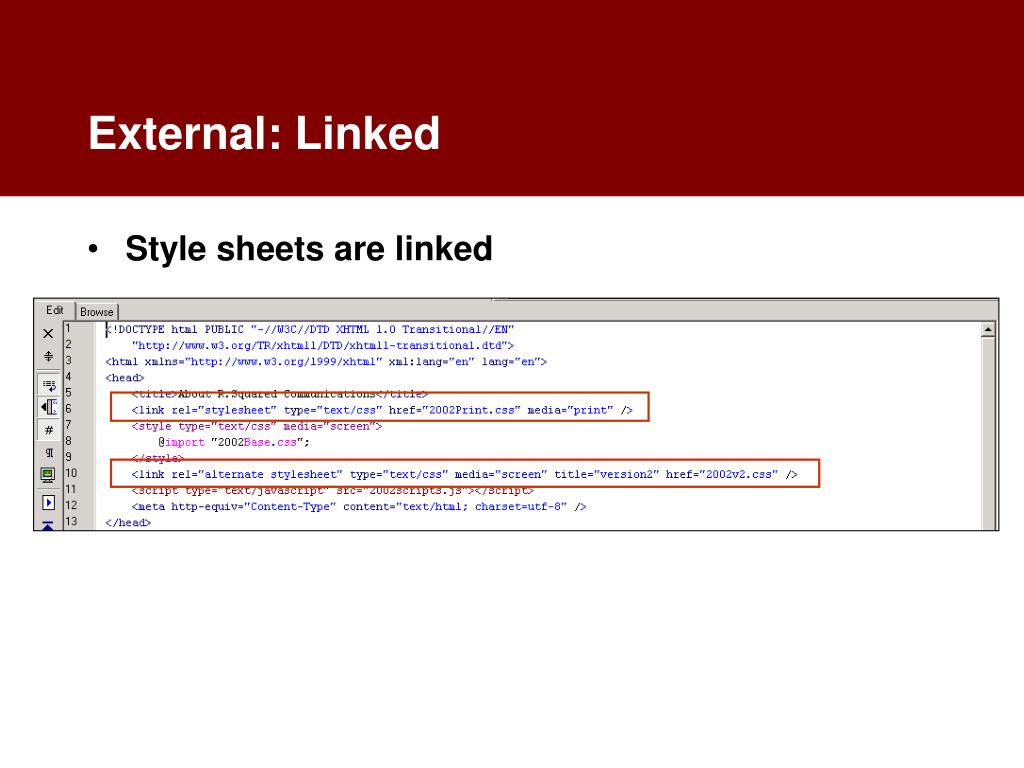This screenshot has height=768, width=1024.
Task: Toggle the show gutter icon
Action: click(49, 408)
